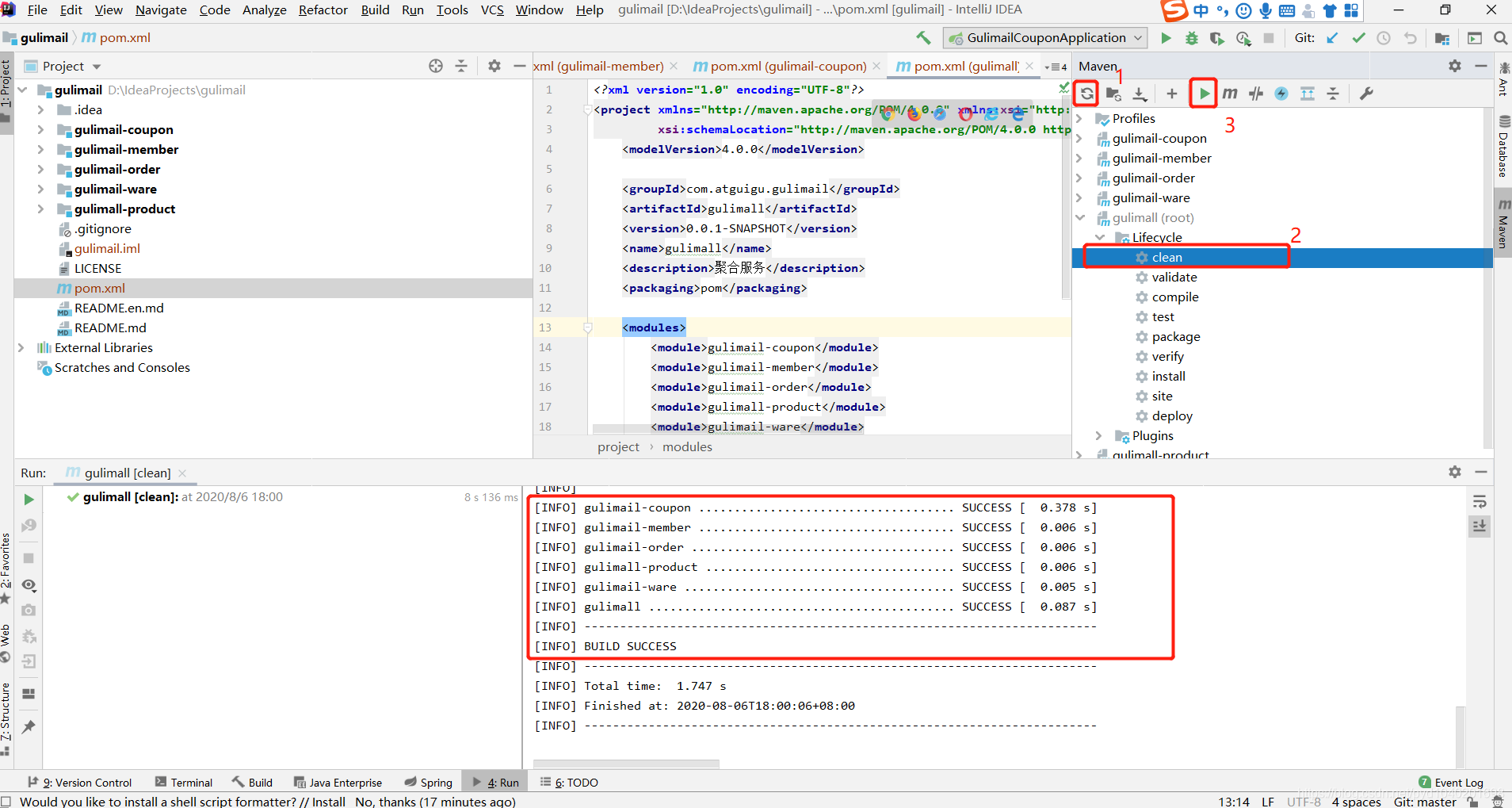1512x808 pixels.
Task: Click UTF-8 encoding in status bar
Action: [x=1304, y=802]
